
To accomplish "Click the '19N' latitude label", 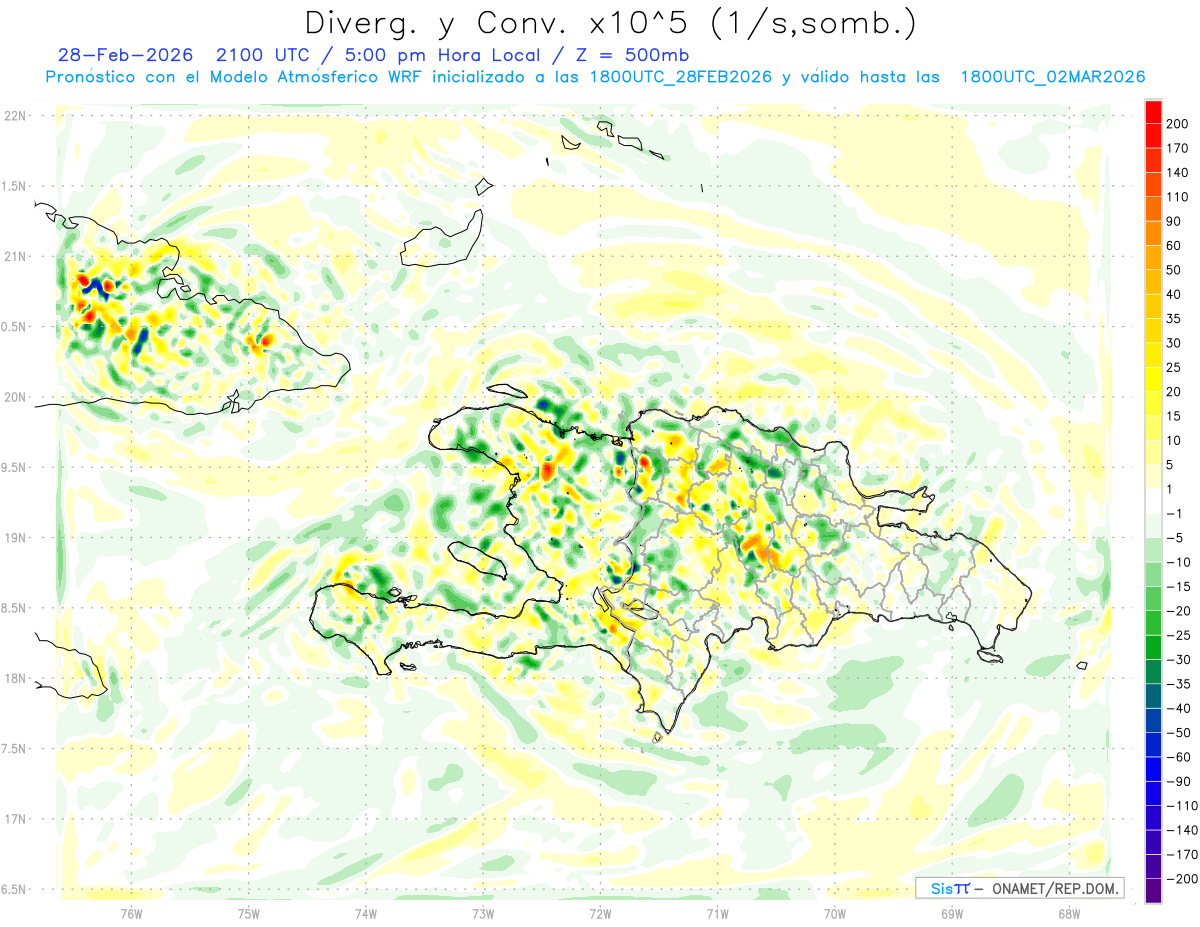I will [14, 538].
